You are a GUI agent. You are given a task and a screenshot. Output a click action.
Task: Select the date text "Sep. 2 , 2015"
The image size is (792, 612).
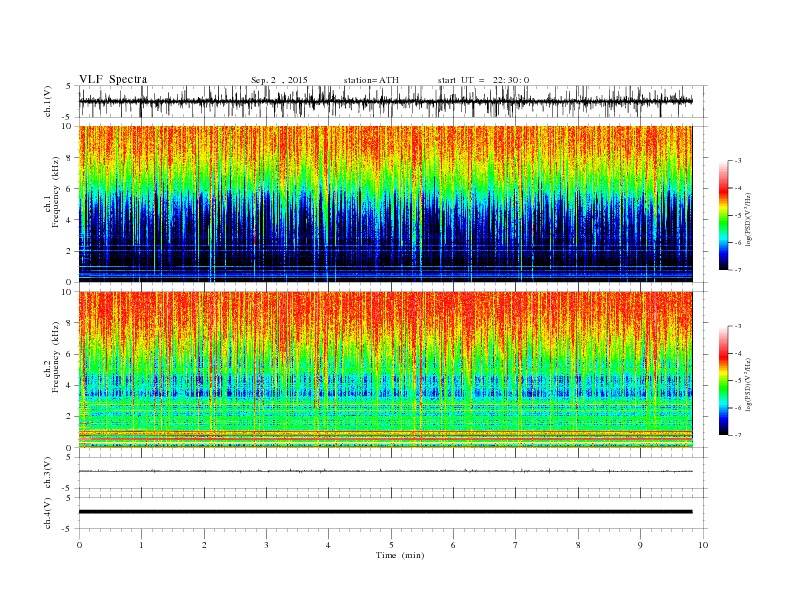pyautogui.click(x=279, y=80)
